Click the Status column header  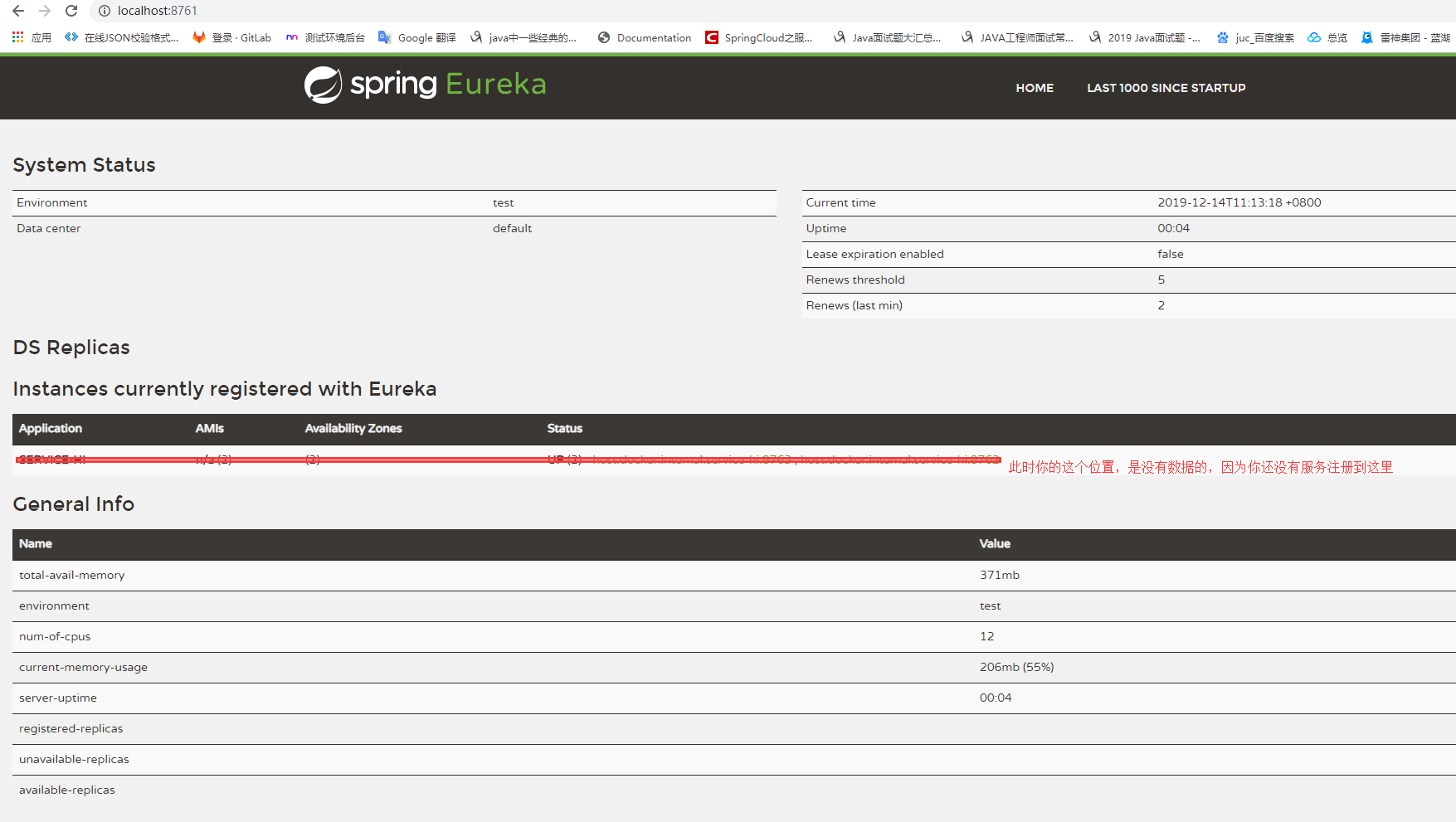[565, 429]
